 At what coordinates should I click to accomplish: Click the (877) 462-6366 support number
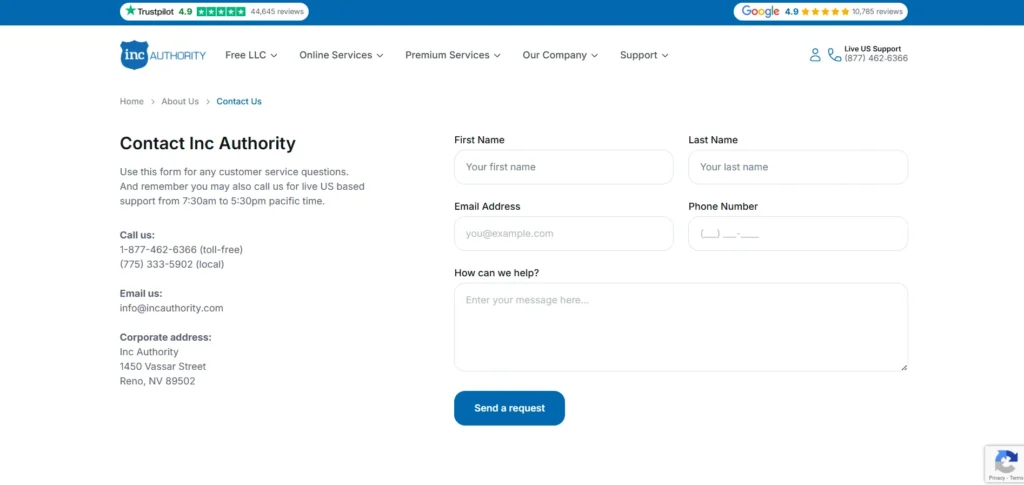click(876, 59)
